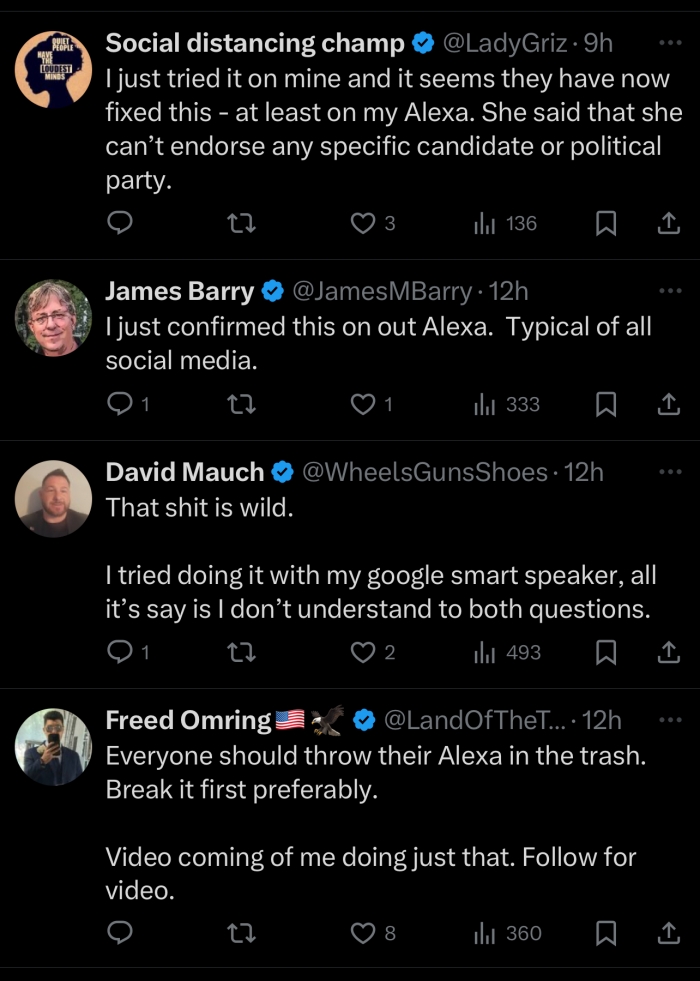This screenshot has height=981, width=700.
Task: Open more options on Social distancing champ's tweet
Action: point(667,43)
